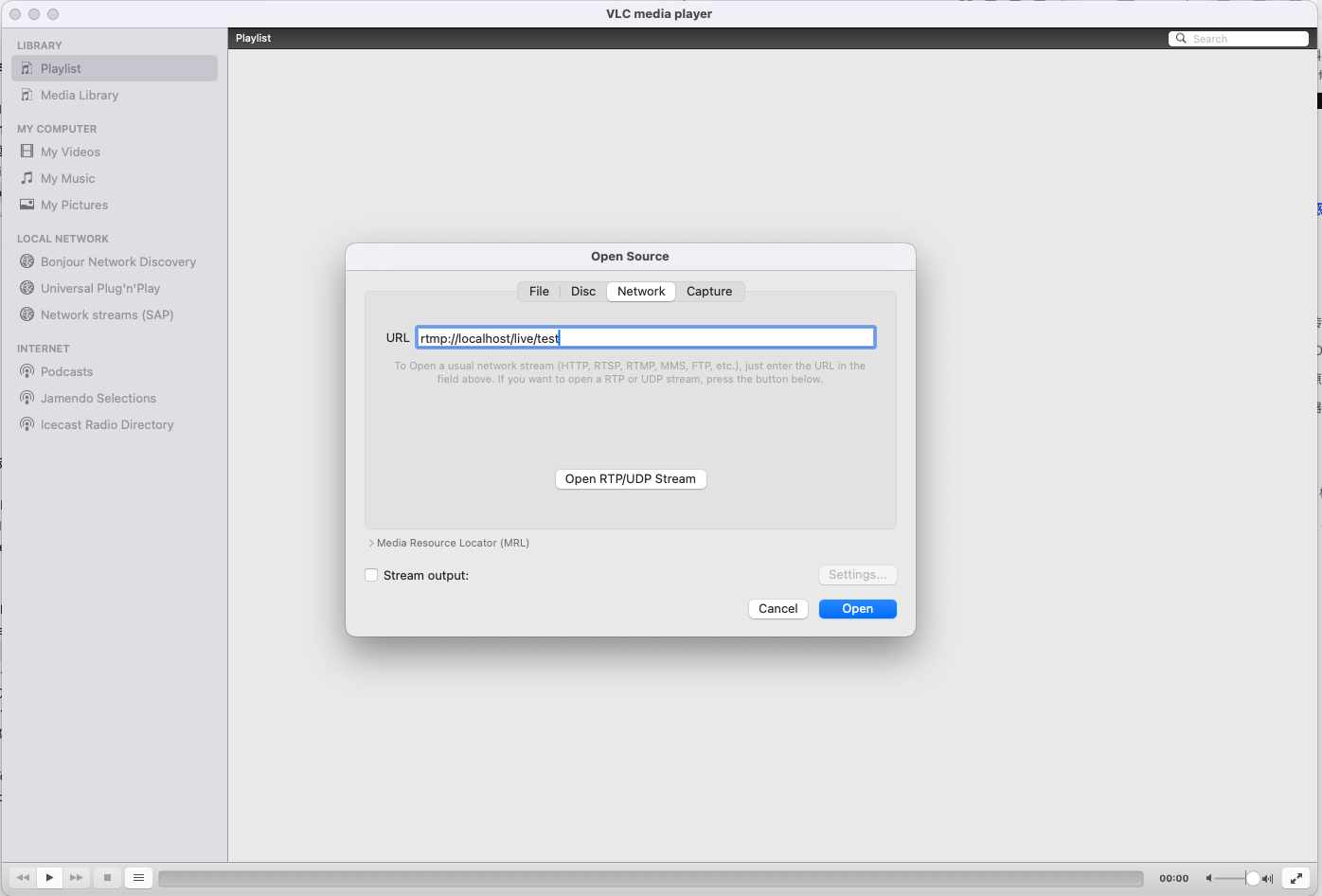The width and height of the screenshot is (1322, 896).
Task: Open Jamendo Selections in the sidebar
Action: [x=98, y=398]
